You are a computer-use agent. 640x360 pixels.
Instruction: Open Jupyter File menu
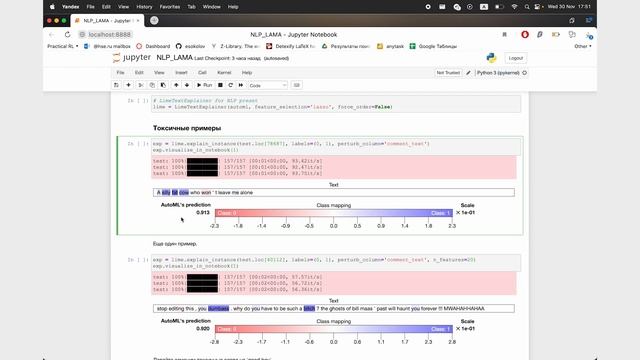[x=120, y=73]
